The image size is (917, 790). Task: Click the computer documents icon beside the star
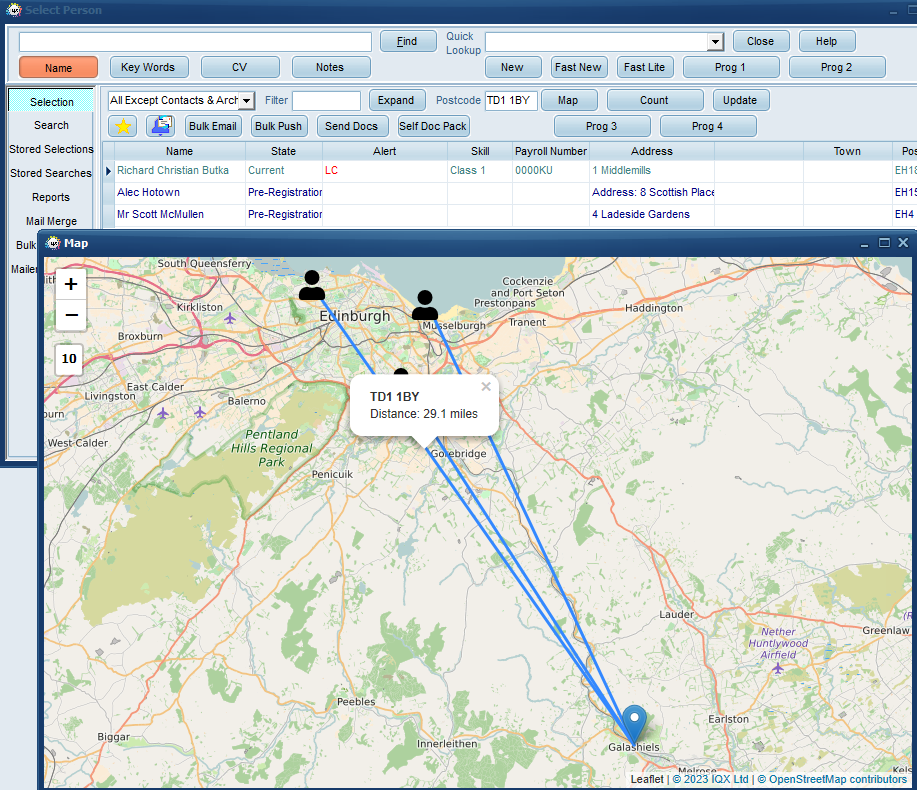[x=160, y=126]
